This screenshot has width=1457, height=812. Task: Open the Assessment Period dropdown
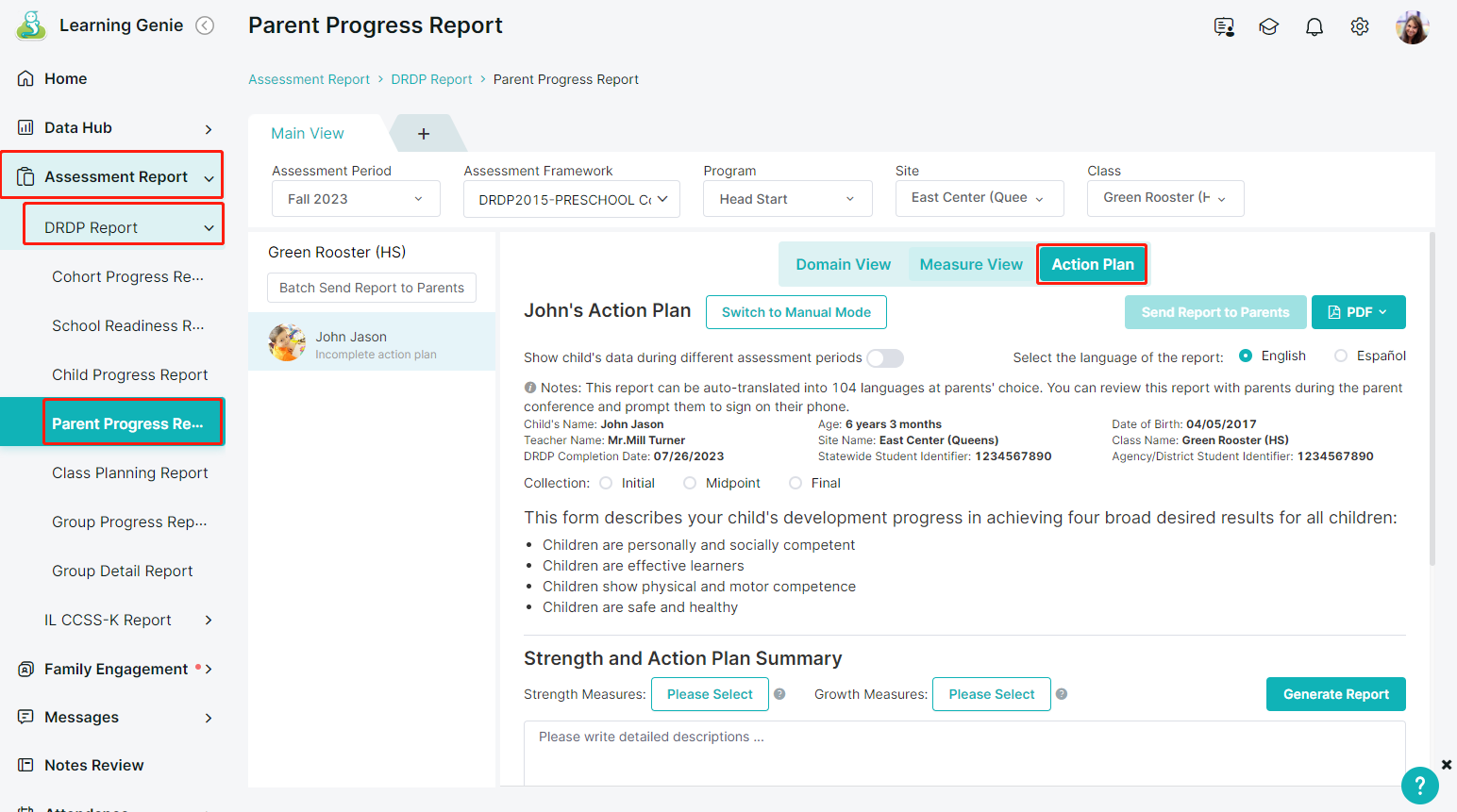point(356,199)
